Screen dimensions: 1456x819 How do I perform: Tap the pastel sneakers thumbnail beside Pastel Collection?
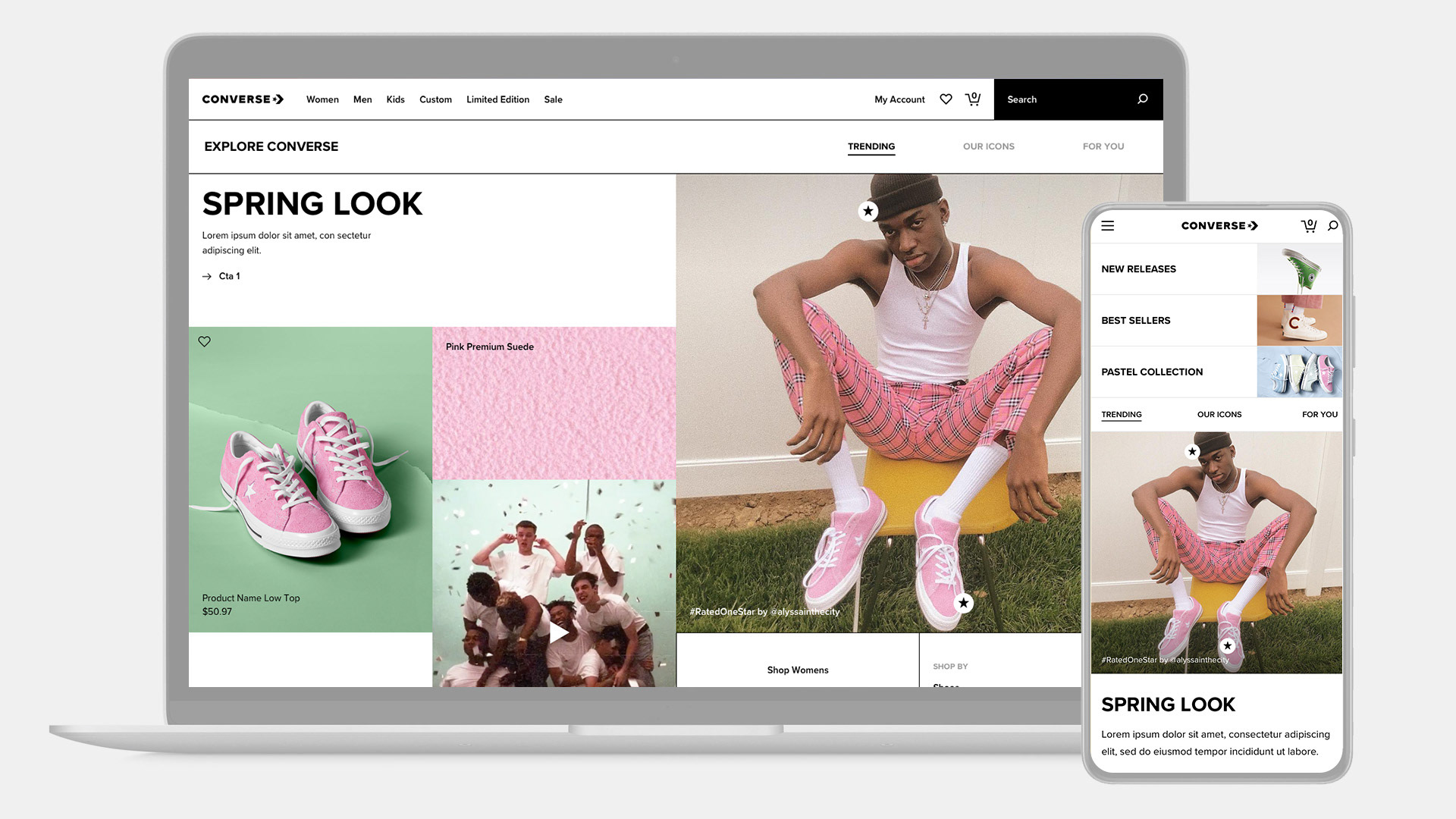1300,372
